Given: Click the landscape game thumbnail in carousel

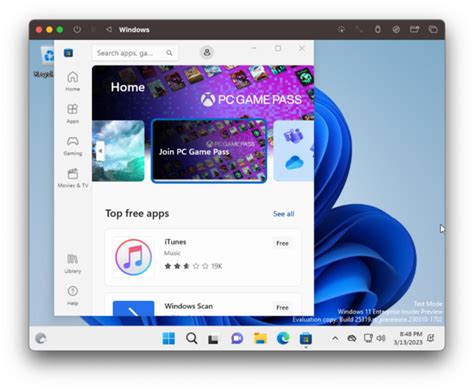Looking at the screenshot, I should (x=118, y=151).
